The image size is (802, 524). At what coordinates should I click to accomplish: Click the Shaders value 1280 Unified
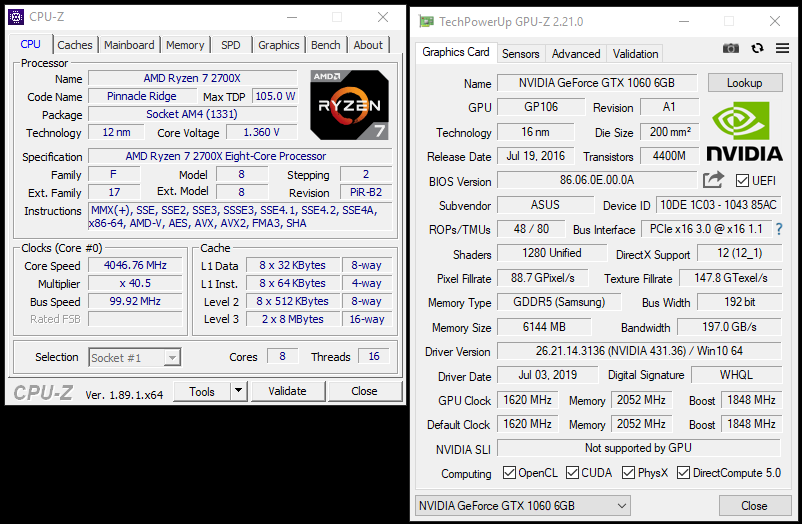coord(552,253)
